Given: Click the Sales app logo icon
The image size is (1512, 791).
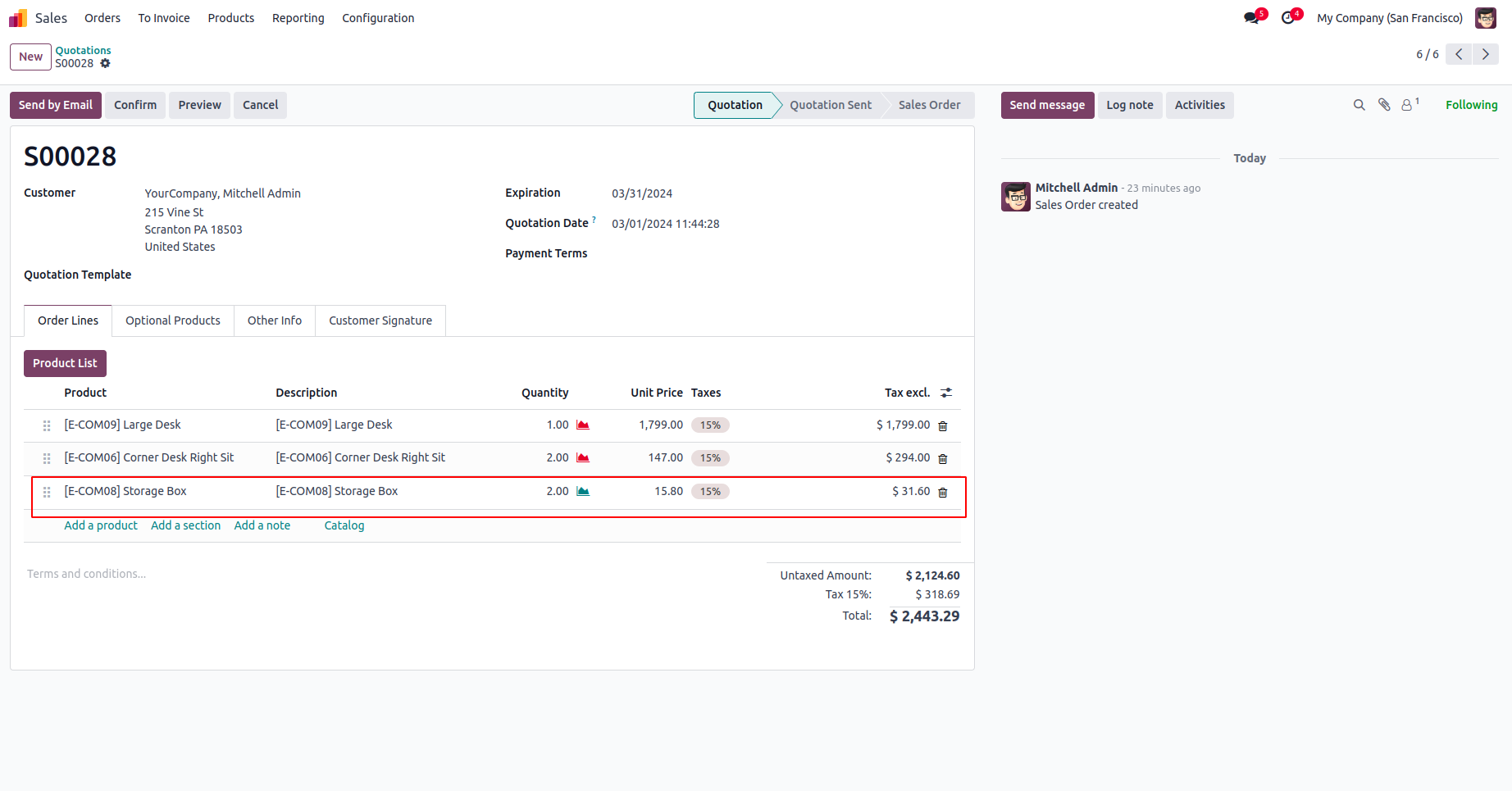Looking at the screenshot, I should [x=18, y=18].
